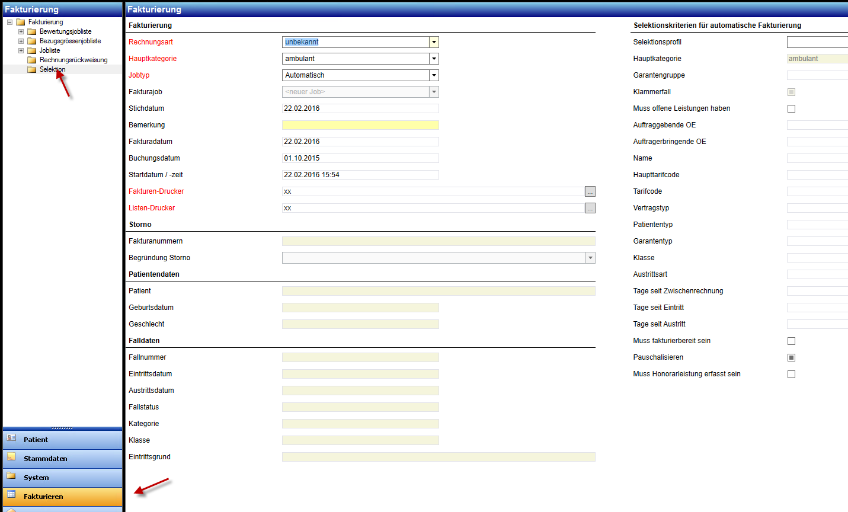This screenshot has width=848, height=512.
Task: Browse for Listen-Drucker with ellipsis button
Action: 590,208
